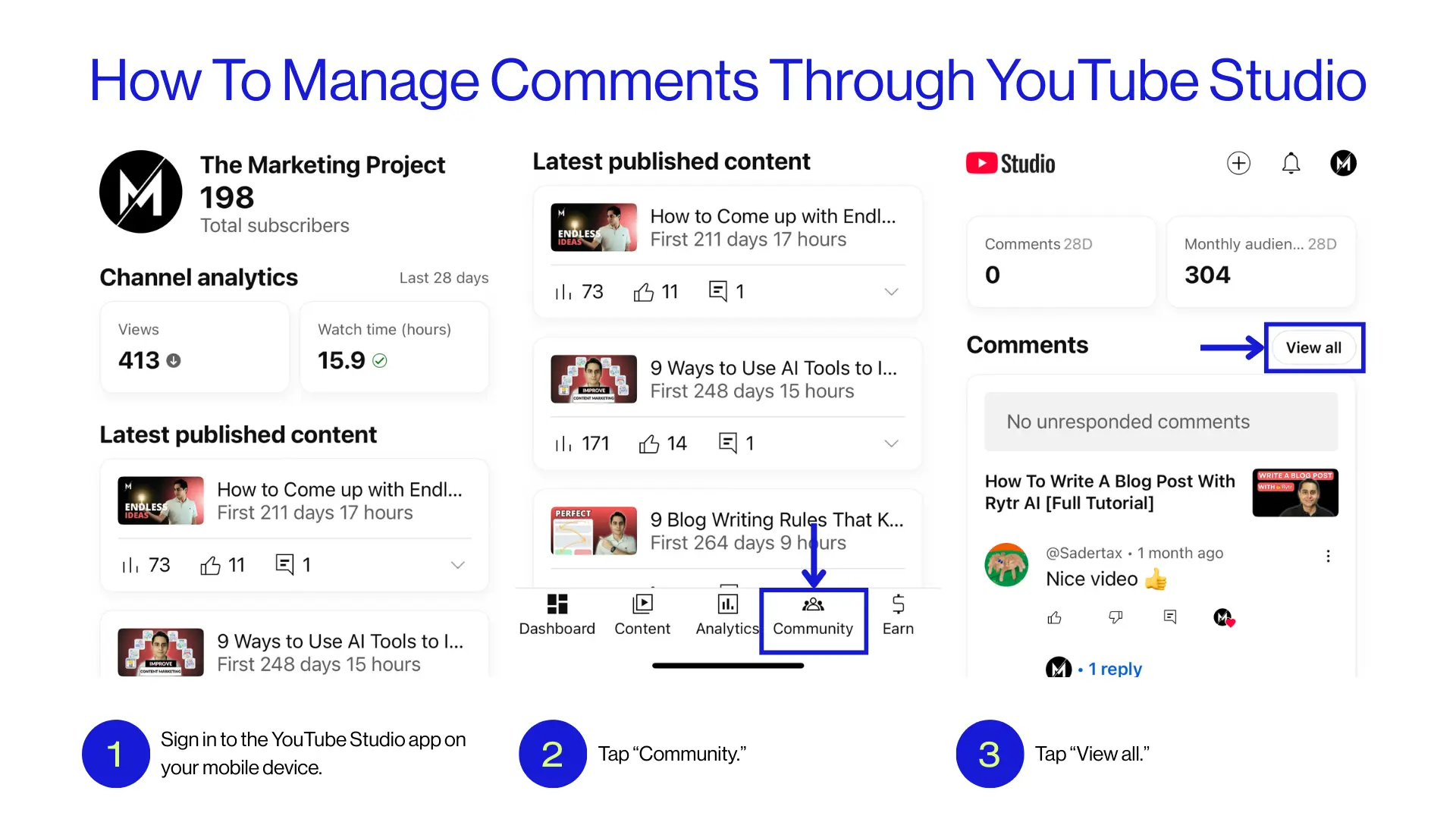This screenshot has height=819, width=1456.
Task: Tap the Rytr AI tutorial video thumbnail
Action: (1295, 493)
